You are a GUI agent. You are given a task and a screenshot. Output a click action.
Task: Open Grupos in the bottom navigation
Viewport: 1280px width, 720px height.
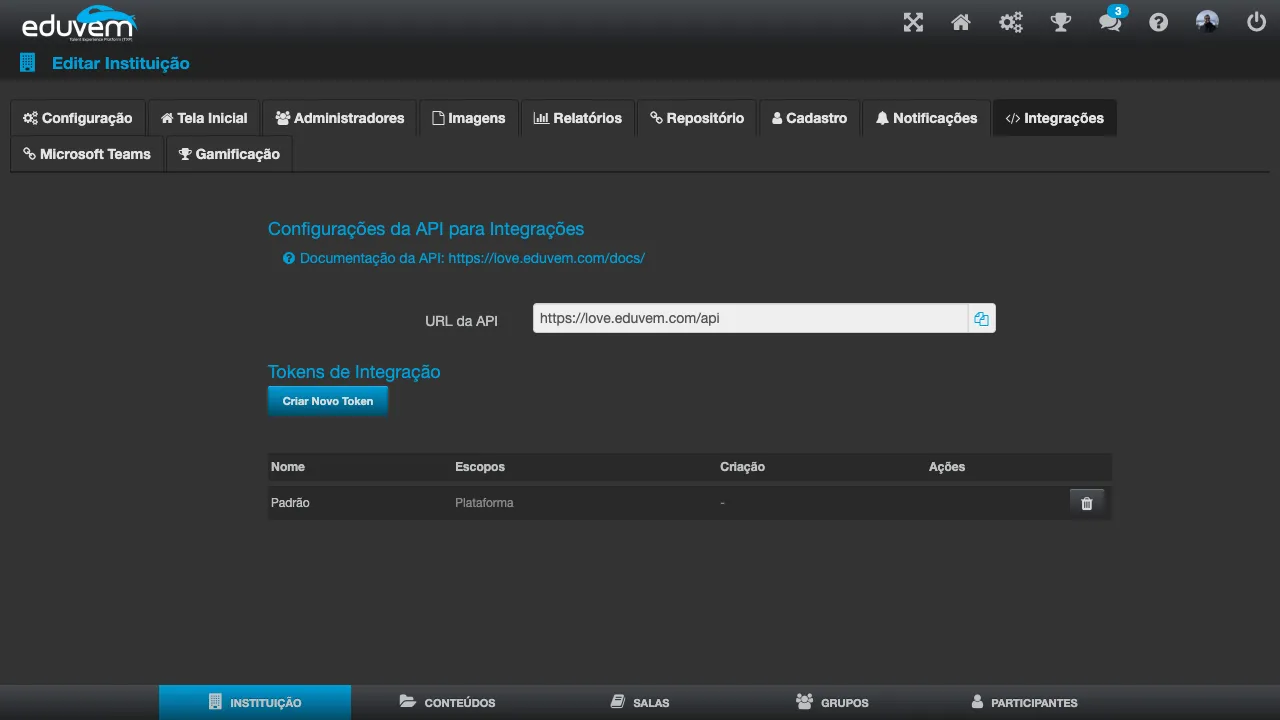[832, 702]
